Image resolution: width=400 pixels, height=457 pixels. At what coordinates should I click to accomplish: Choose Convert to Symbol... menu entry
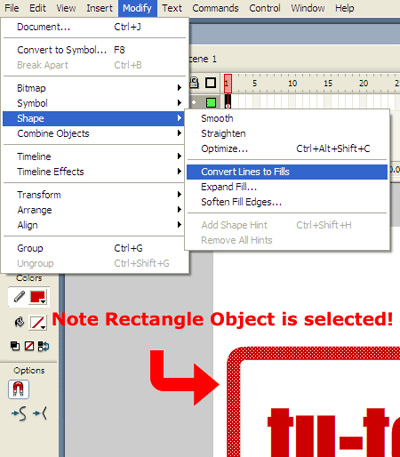pos(94,50)
